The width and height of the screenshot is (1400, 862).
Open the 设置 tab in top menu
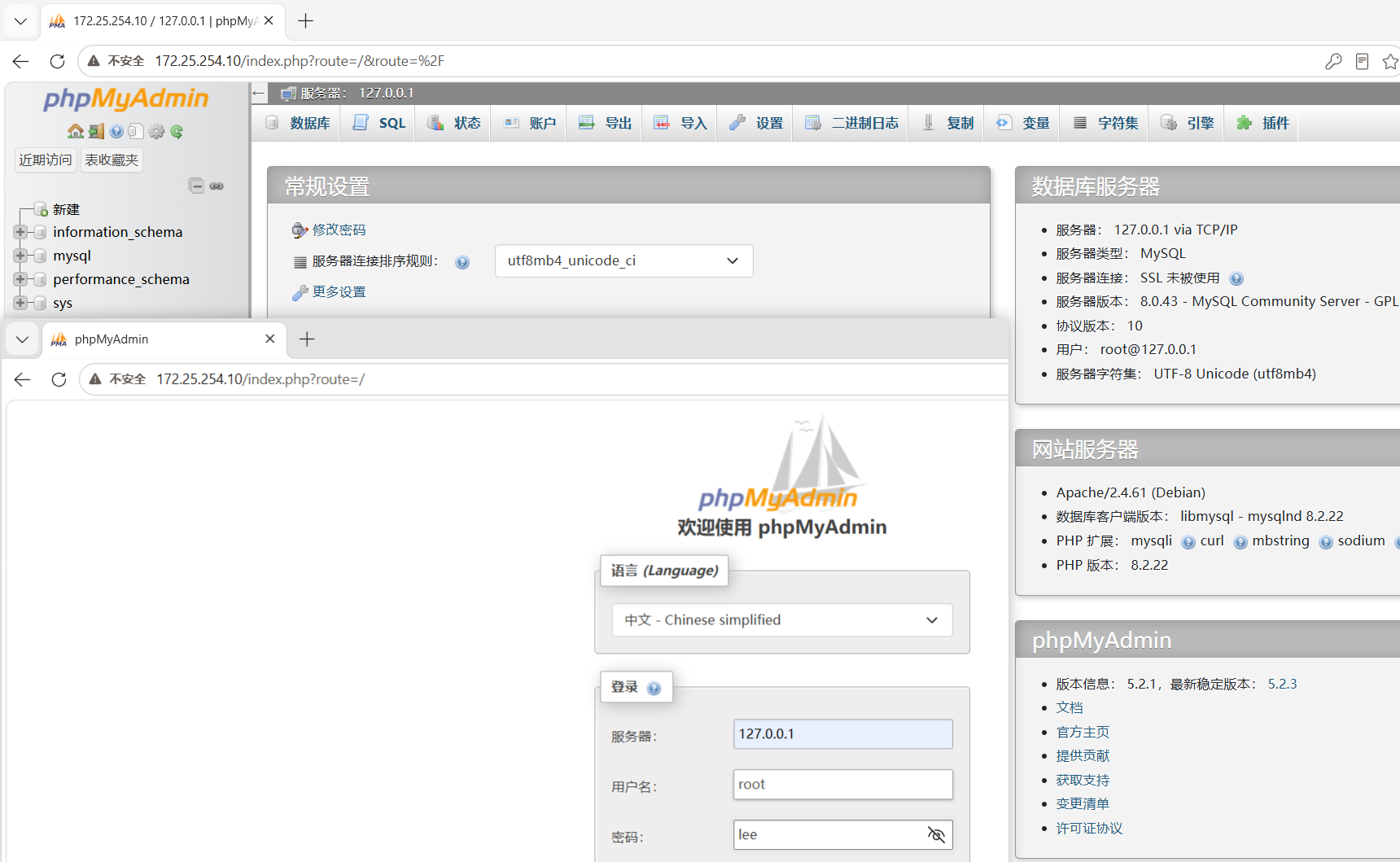[756, 123]
